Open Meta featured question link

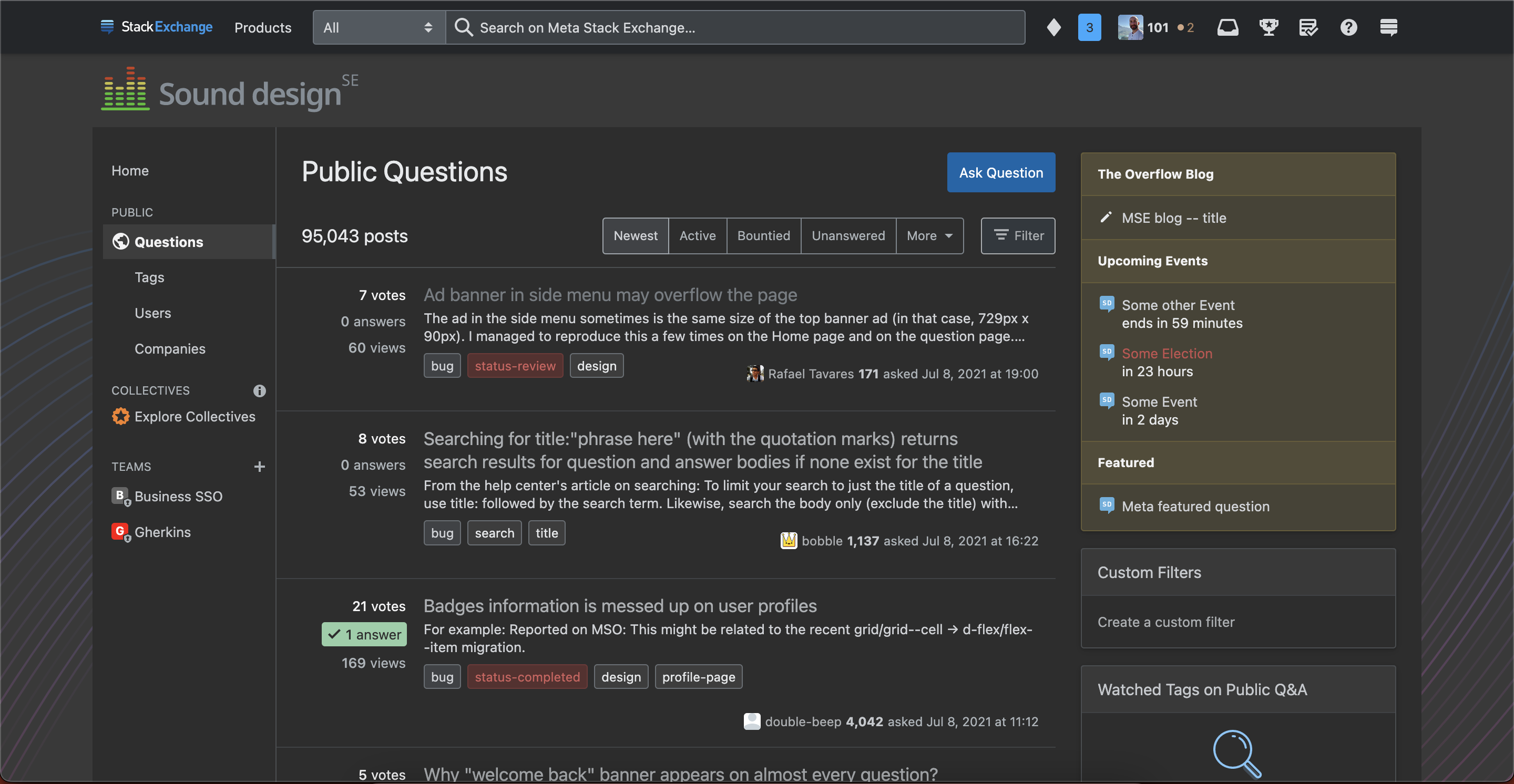(1195, 506)
